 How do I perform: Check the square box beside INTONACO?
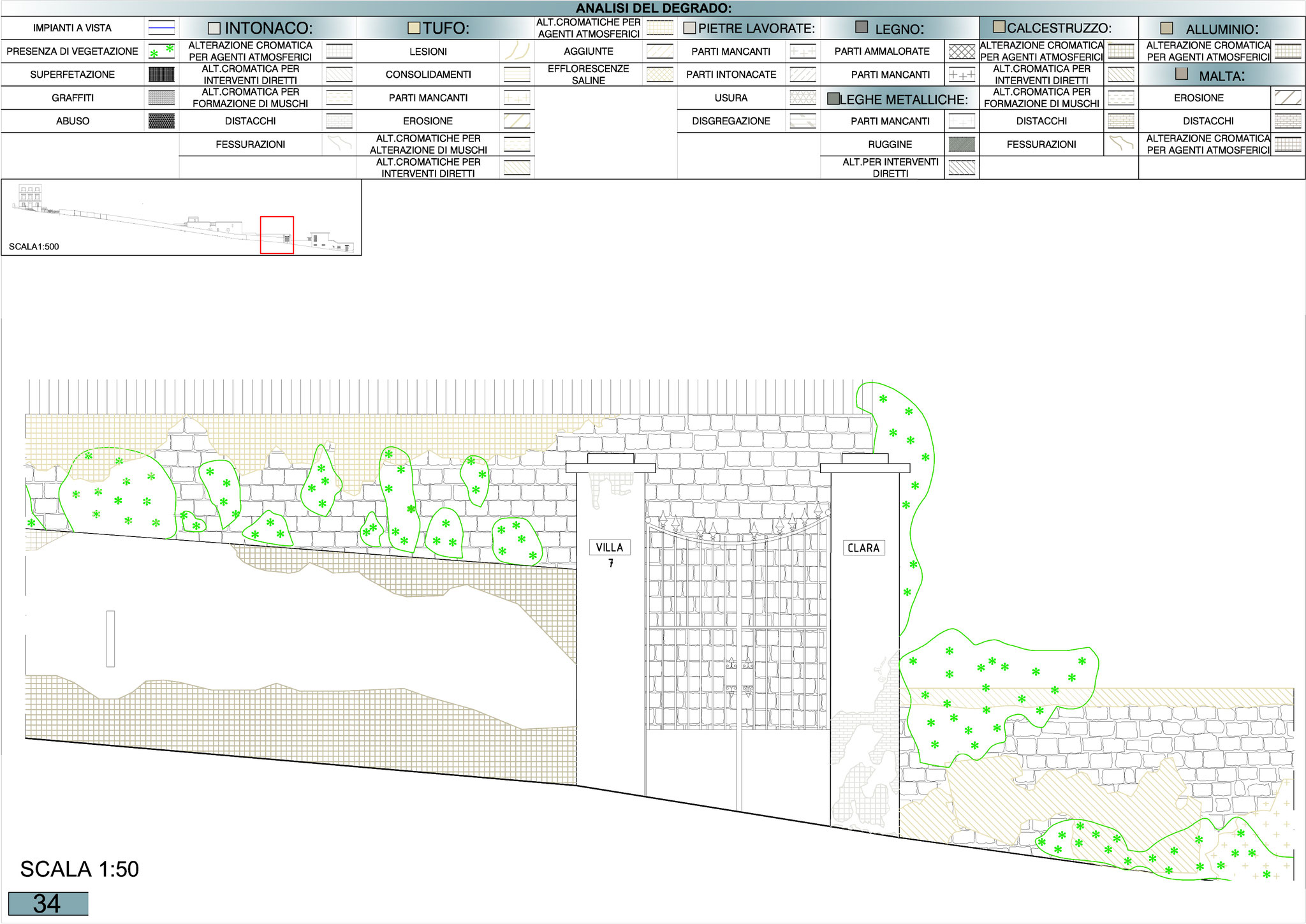click(x=214, y=29)
